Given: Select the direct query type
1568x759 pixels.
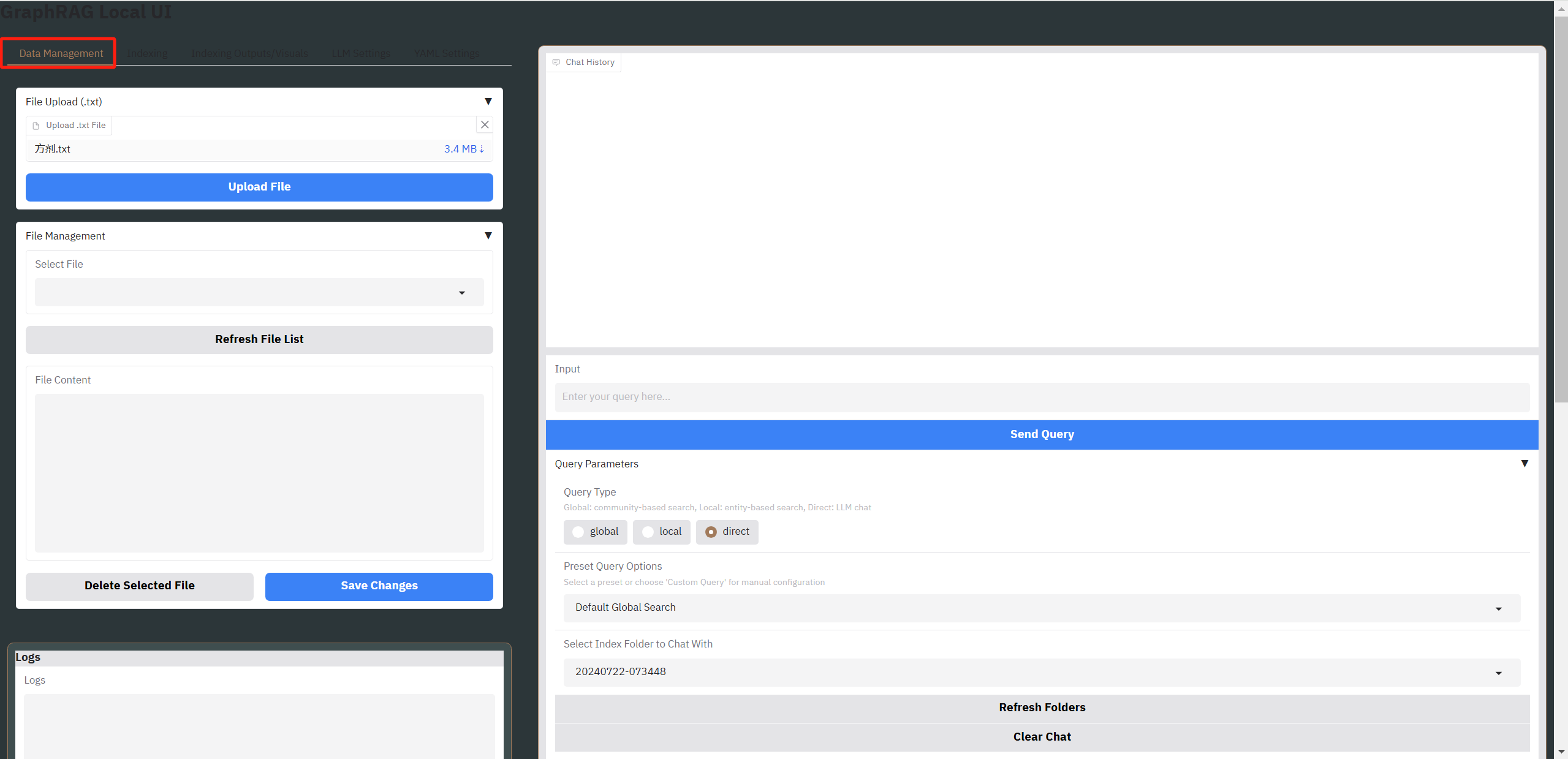Looking at the screenshot, I should pyautogui.click(x=711, y=532).
